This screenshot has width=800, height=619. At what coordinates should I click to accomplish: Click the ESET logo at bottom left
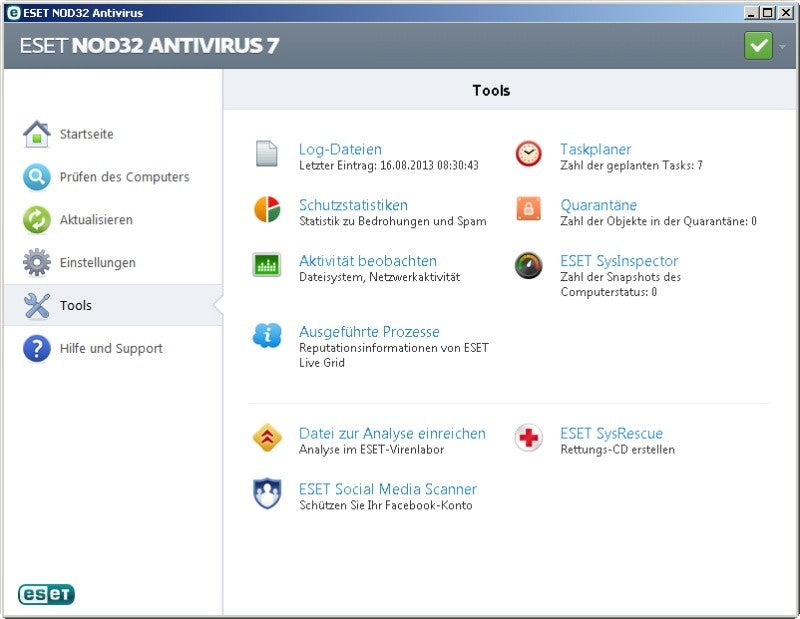[x=46, y=595]
